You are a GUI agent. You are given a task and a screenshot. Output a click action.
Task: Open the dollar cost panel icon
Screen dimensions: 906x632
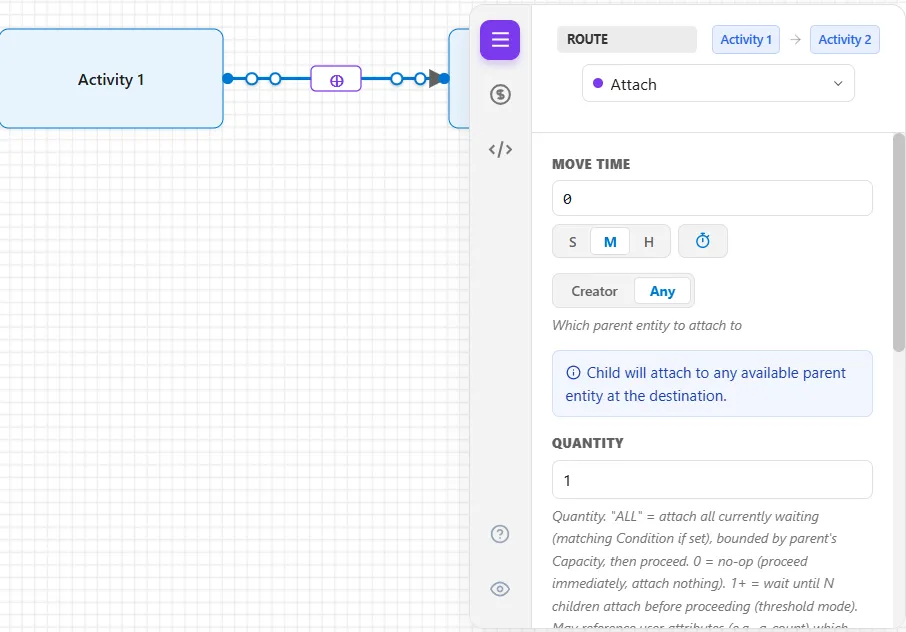[500, 94]
